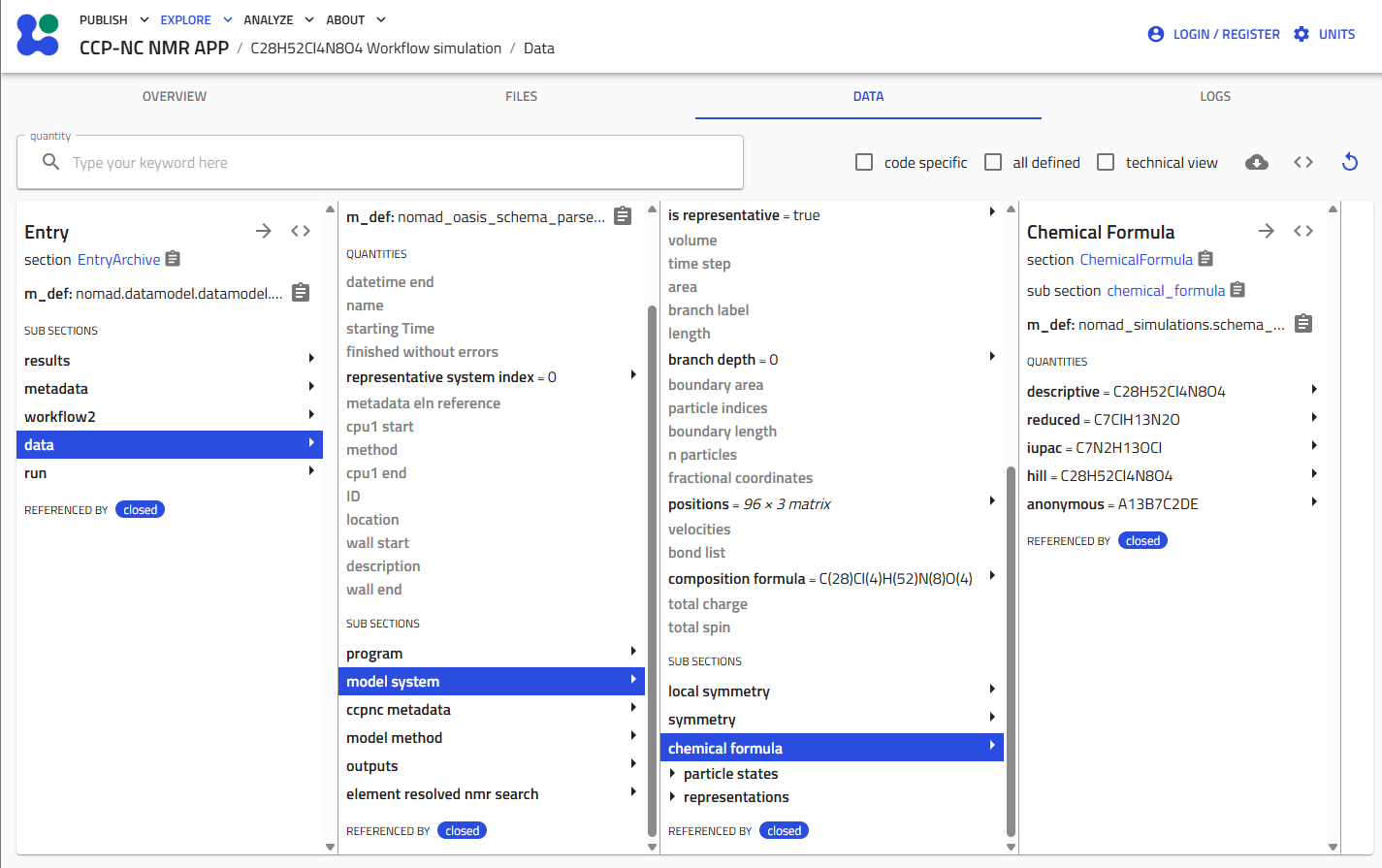
Task: Follow the ChemicalFormula section link
Action: 1137,259
